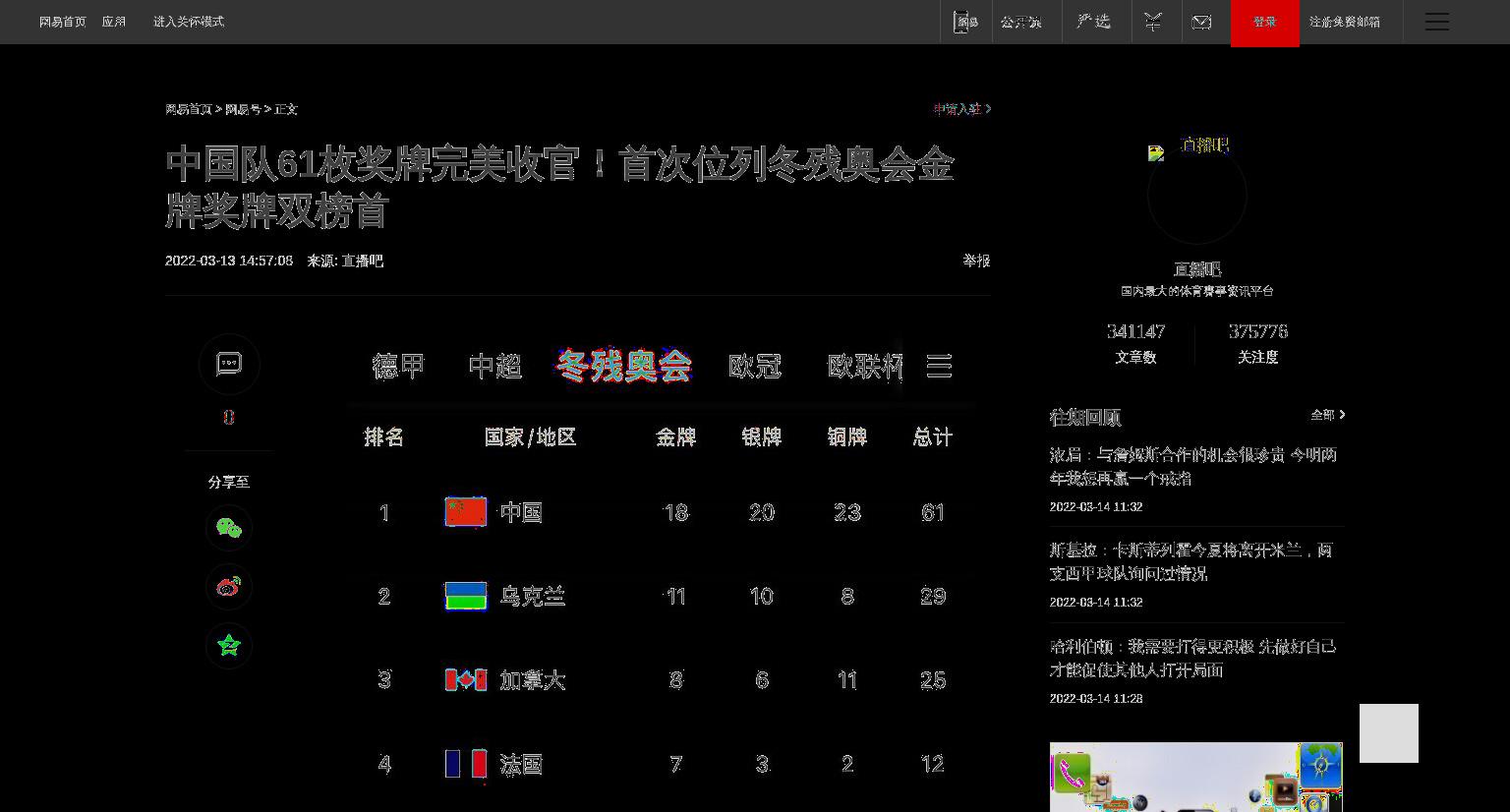Viewport: 1510px width, 812px height.
Task: Open article starting with 哈利伯顿
Action: pyautogui.click(x=1193, y=658)
